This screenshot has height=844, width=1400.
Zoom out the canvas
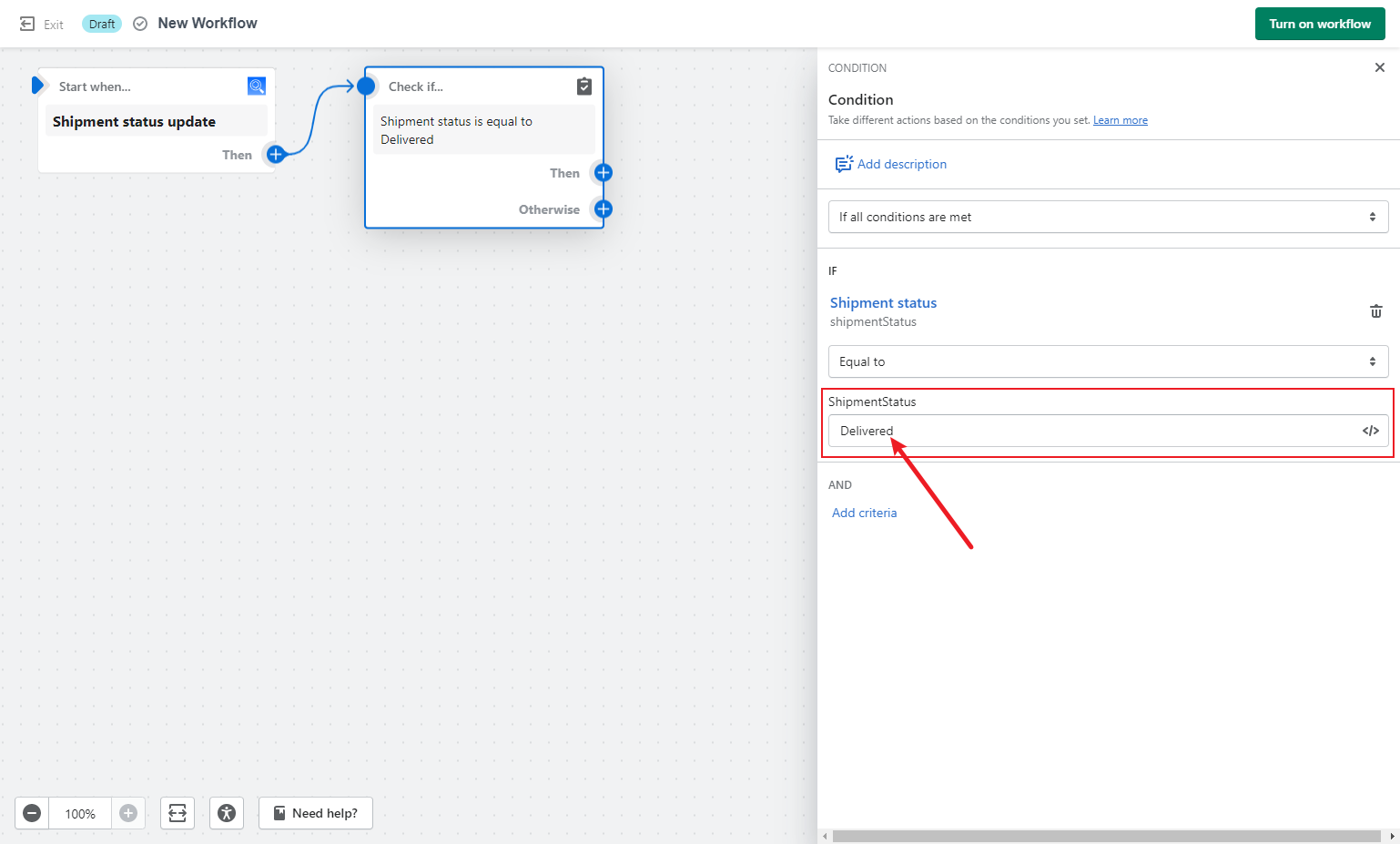32,813
